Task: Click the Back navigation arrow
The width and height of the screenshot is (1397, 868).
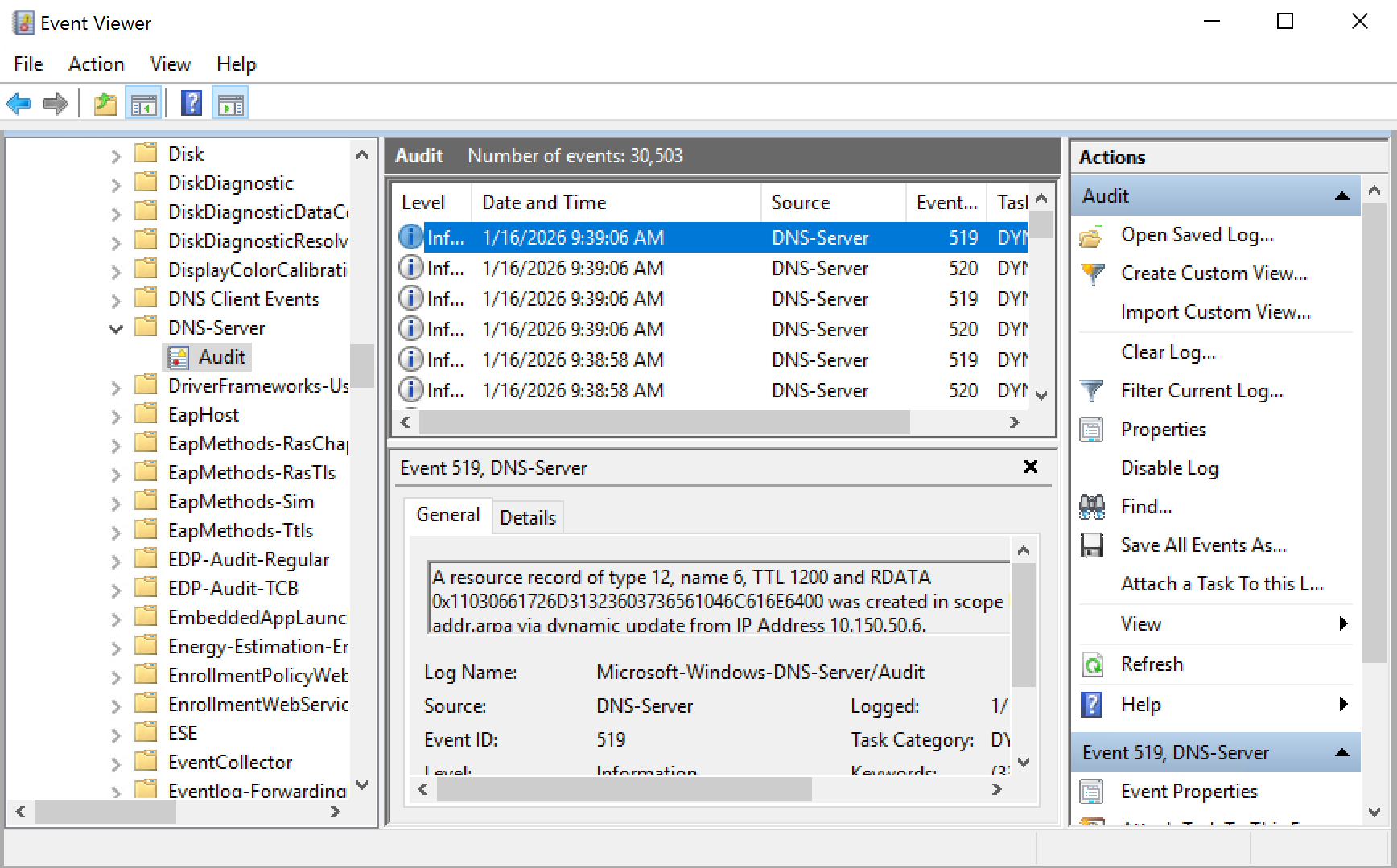Action: [19, 103]
